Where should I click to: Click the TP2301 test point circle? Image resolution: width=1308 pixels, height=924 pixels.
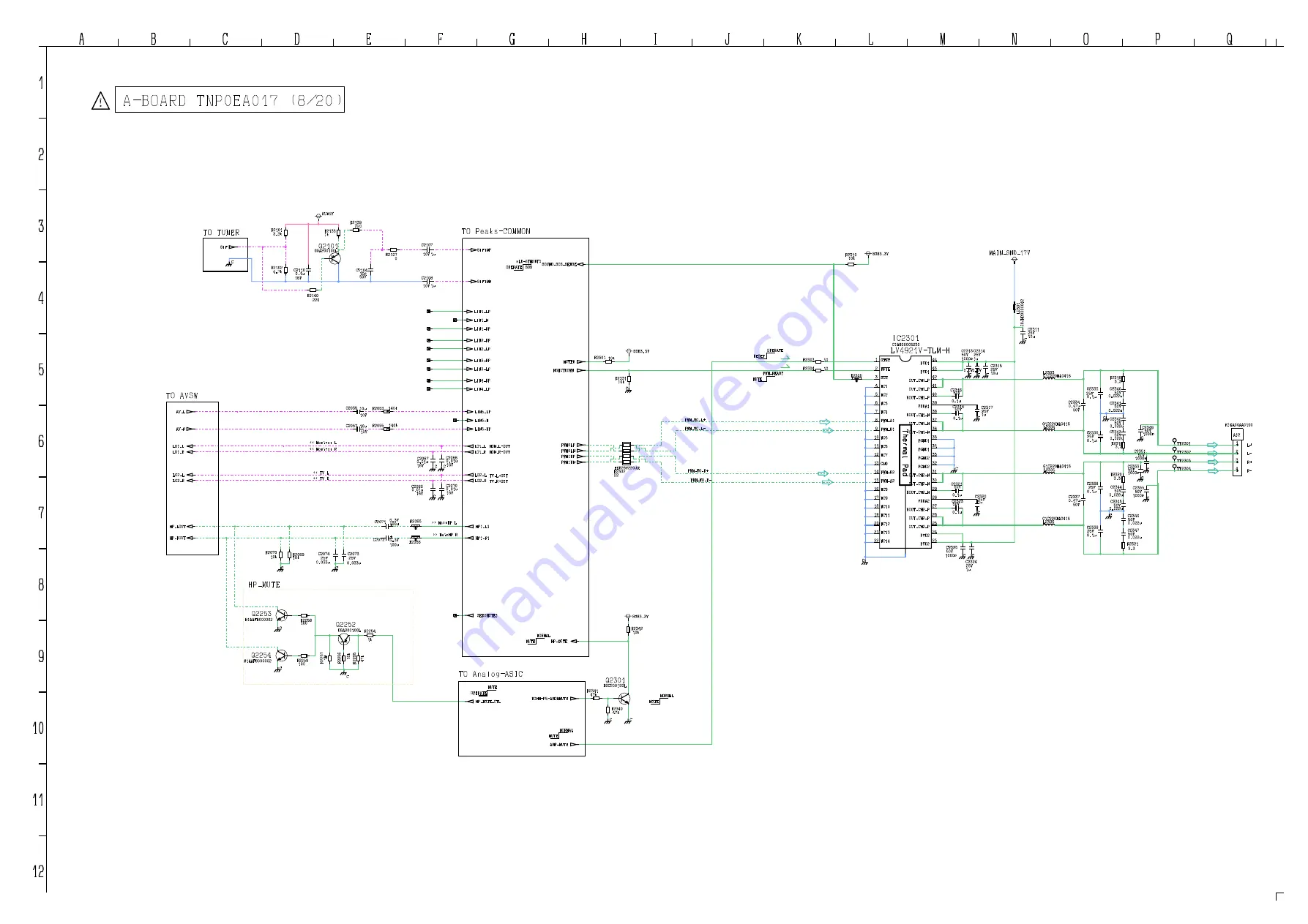coord(1174,441)
